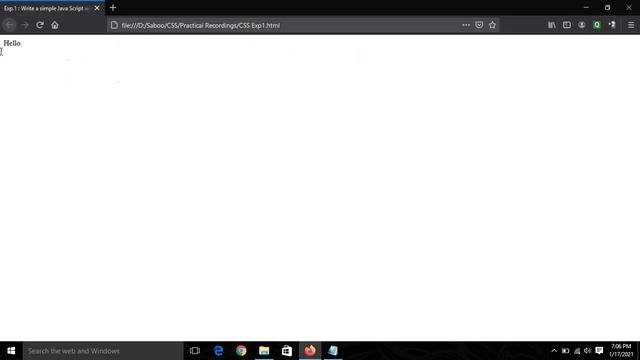
Task: Open File Explorer from the taskbar
Action: pos(264,351)
